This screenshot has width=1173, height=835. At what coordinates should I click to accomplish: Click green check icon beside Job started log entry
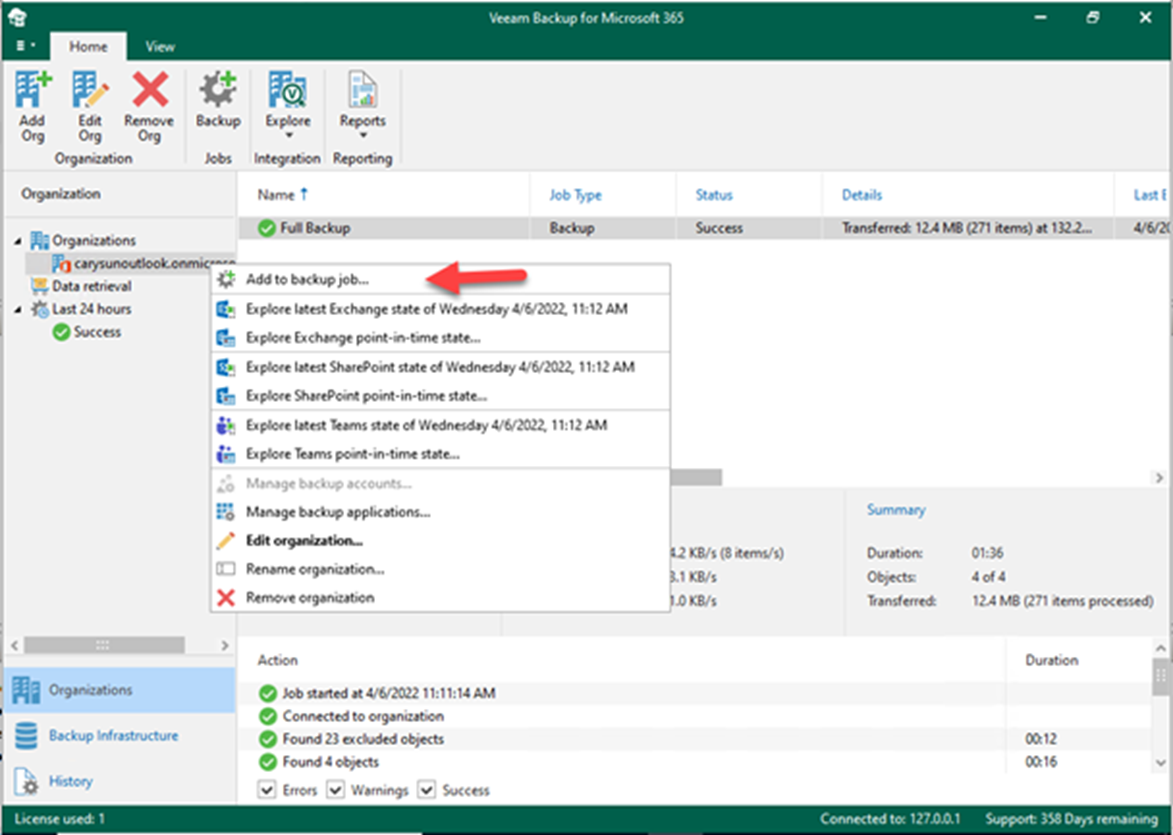pos(267,694)
